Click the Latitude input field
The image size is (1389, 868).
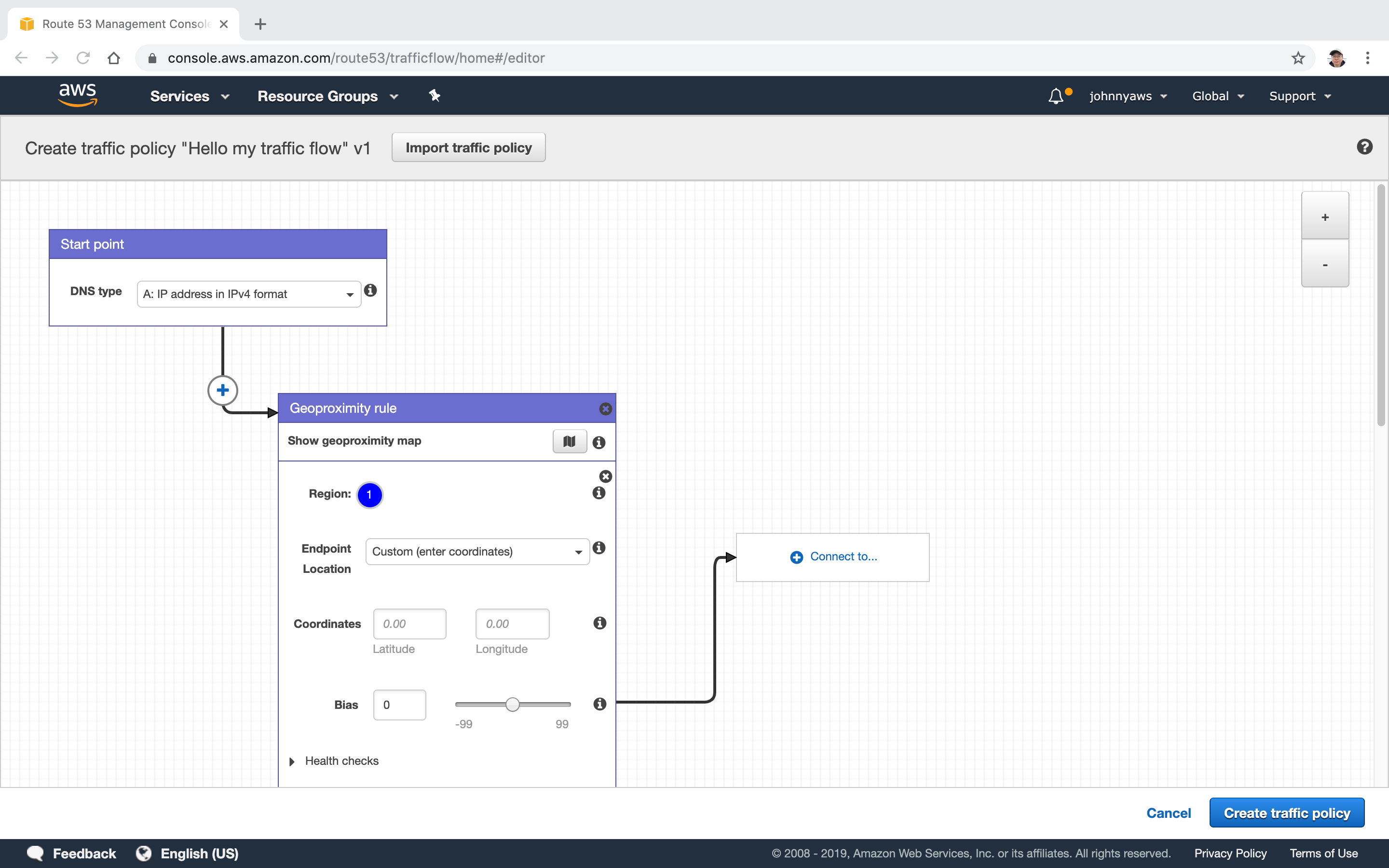(409, 624)
